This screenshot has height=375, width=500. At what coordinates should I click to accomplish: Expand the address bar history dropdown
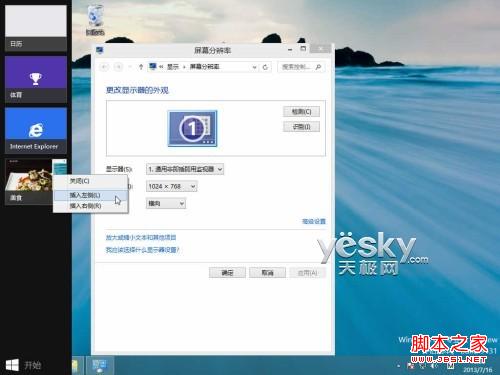tap(254, 67)
